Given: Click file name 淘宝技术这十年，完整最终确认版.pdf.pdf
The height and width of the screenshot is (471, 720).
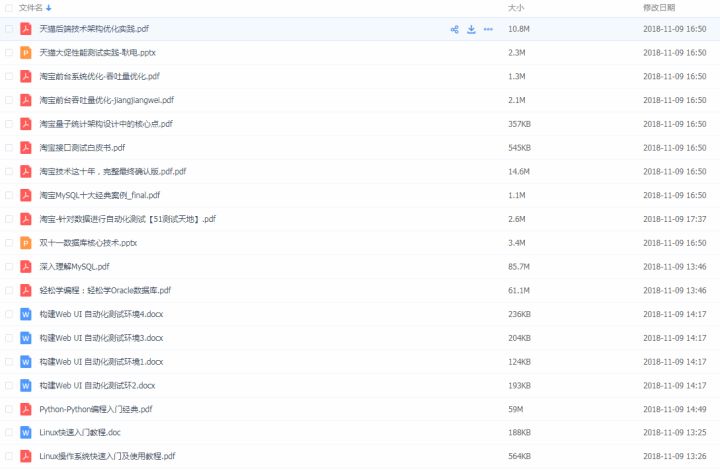Looking at the screenshot, I should point(112,172).
